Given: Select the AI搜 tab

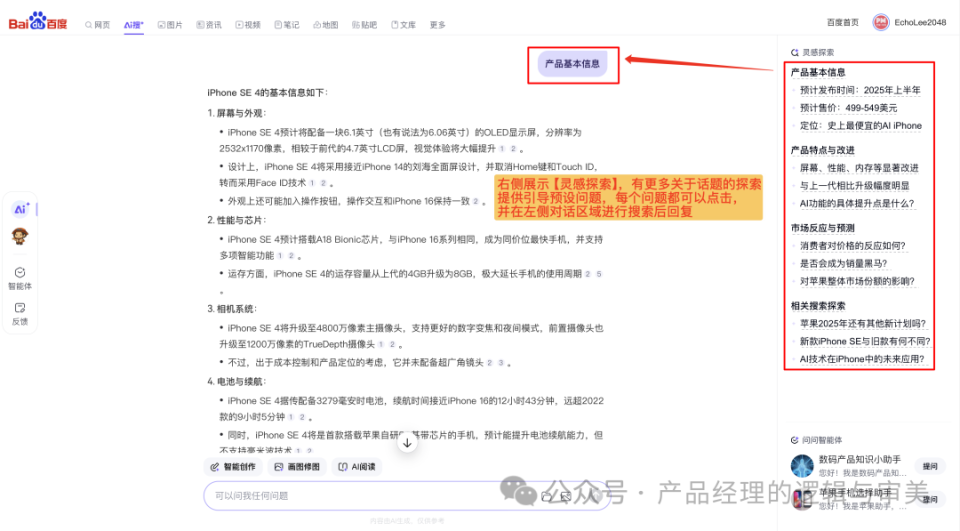Looking at the screenshot, I should [133, 25].
